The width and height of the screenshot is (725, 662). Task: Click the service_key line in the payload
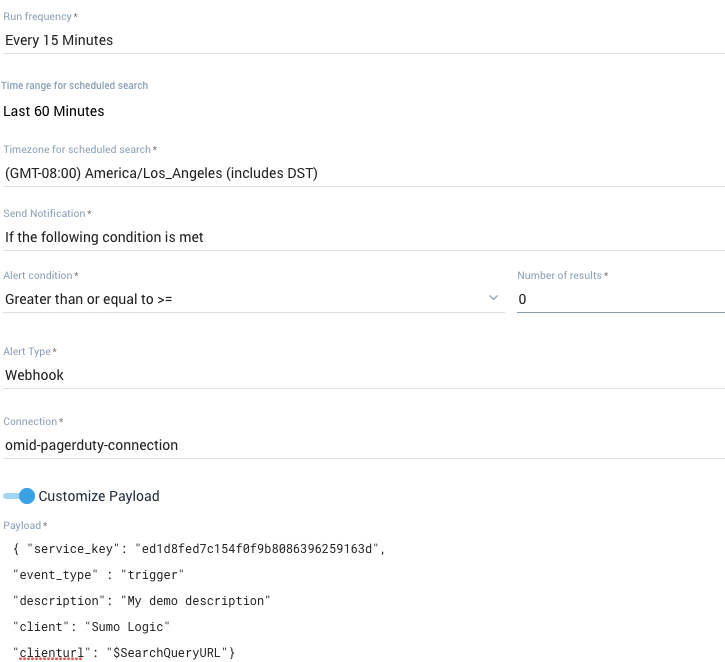(199, 549)
